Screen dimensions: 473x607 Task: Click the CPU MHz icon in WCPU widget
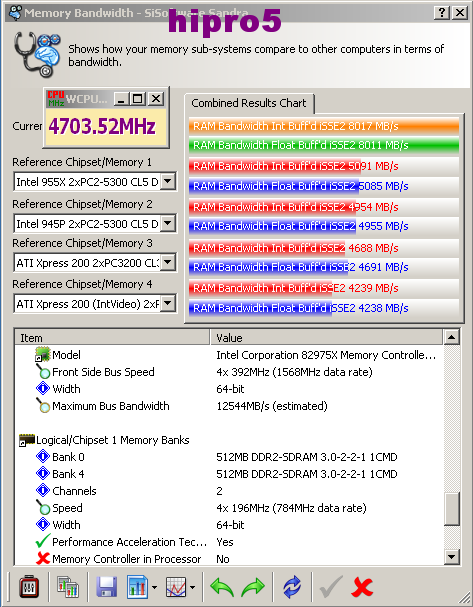[56, 99]
